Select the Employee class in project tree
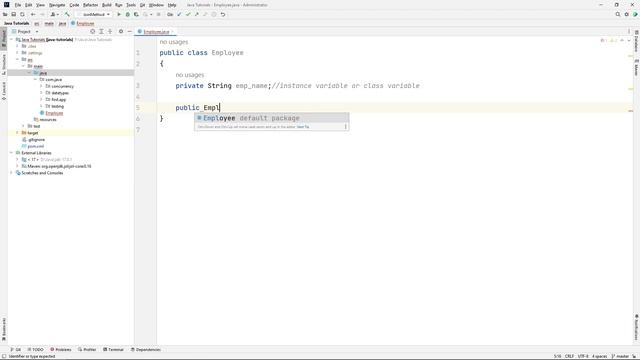 coord(54,113)
